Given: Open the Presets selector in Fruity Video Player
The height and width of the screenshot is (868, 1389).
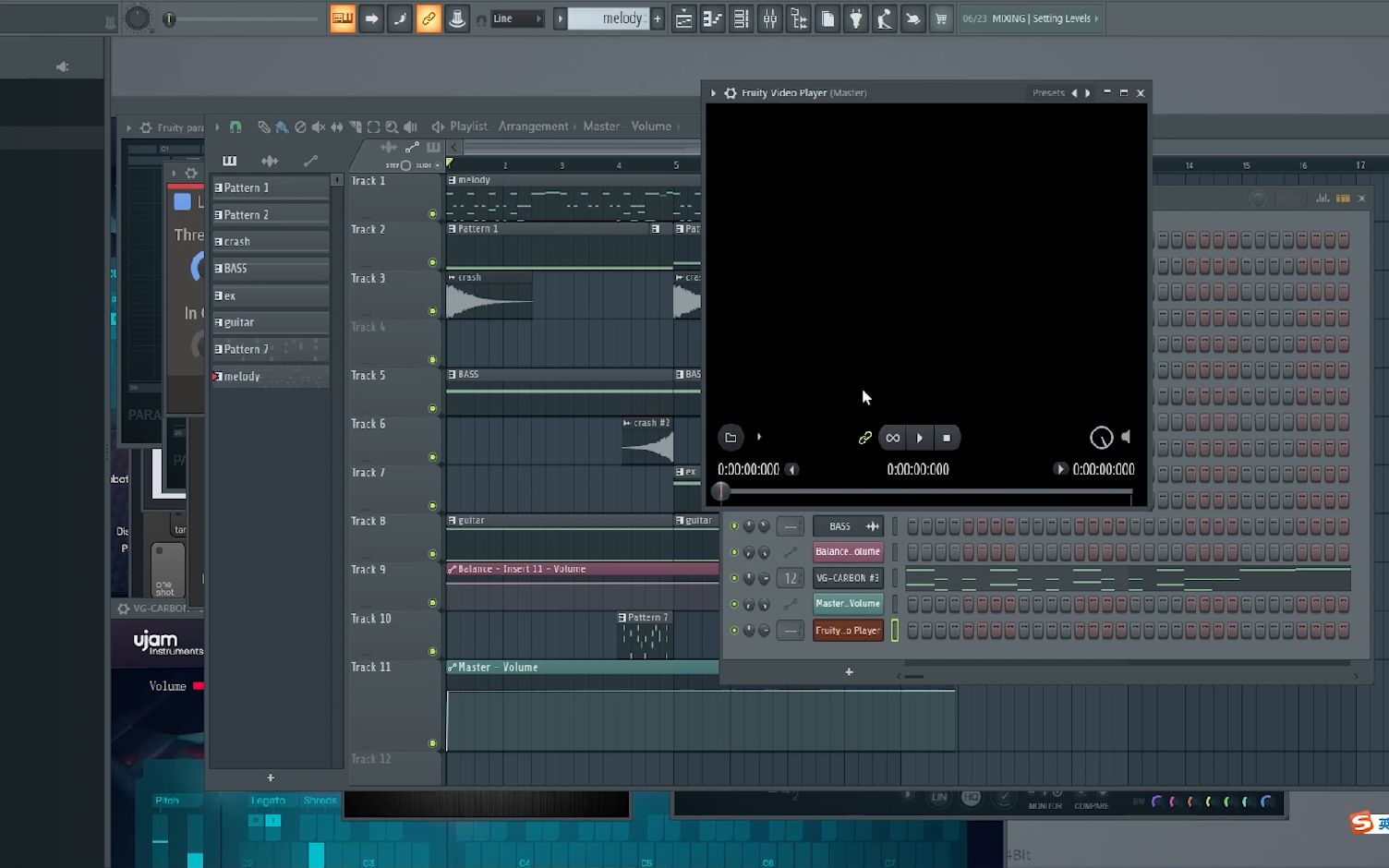Looking at the screenshot, I should [x=1048, y=92].
